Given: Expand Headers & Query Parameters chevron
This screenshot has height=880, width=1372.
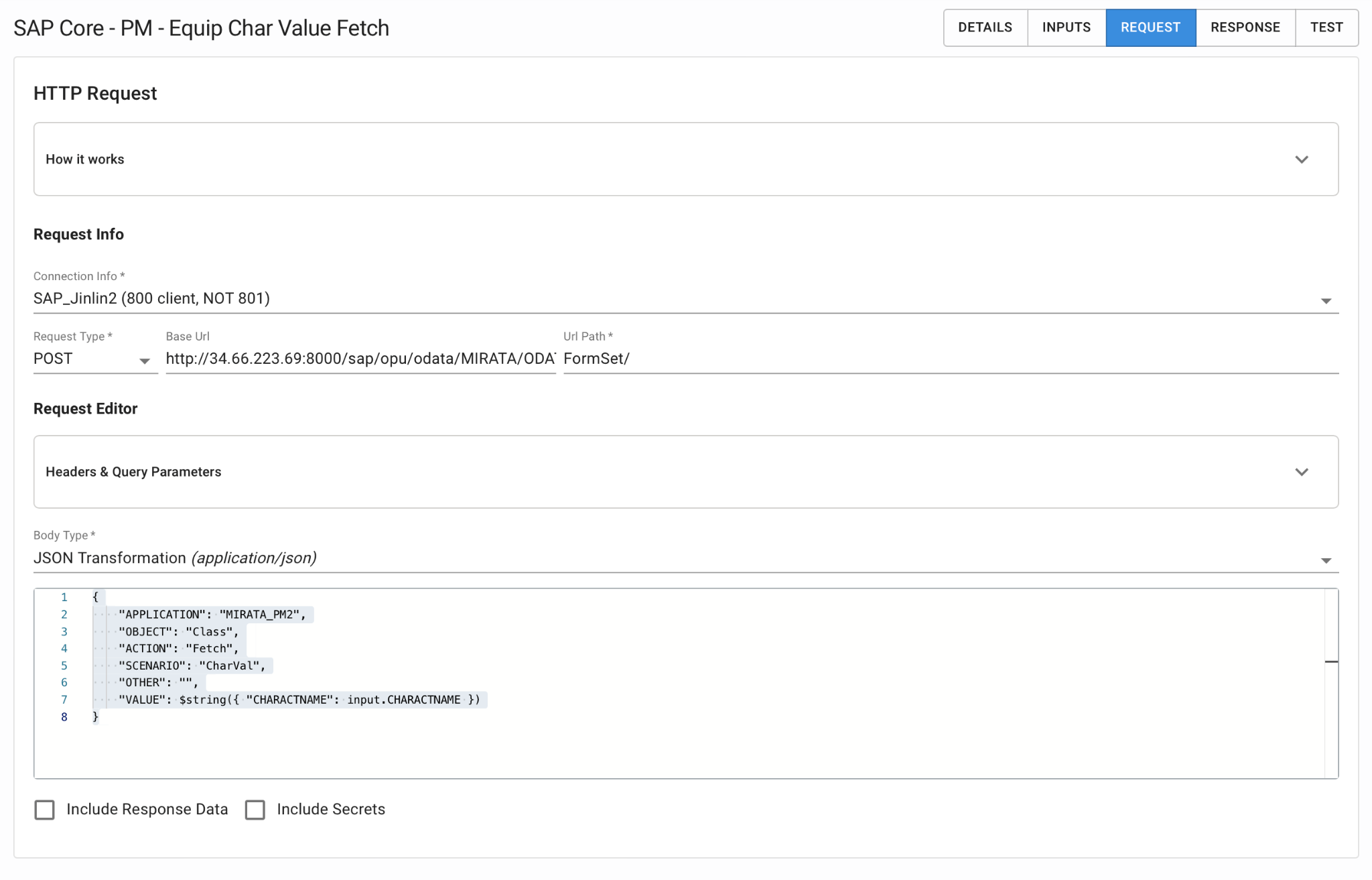Looking at the screenshot, I should pyautogui.click(x=1301, y=472).
